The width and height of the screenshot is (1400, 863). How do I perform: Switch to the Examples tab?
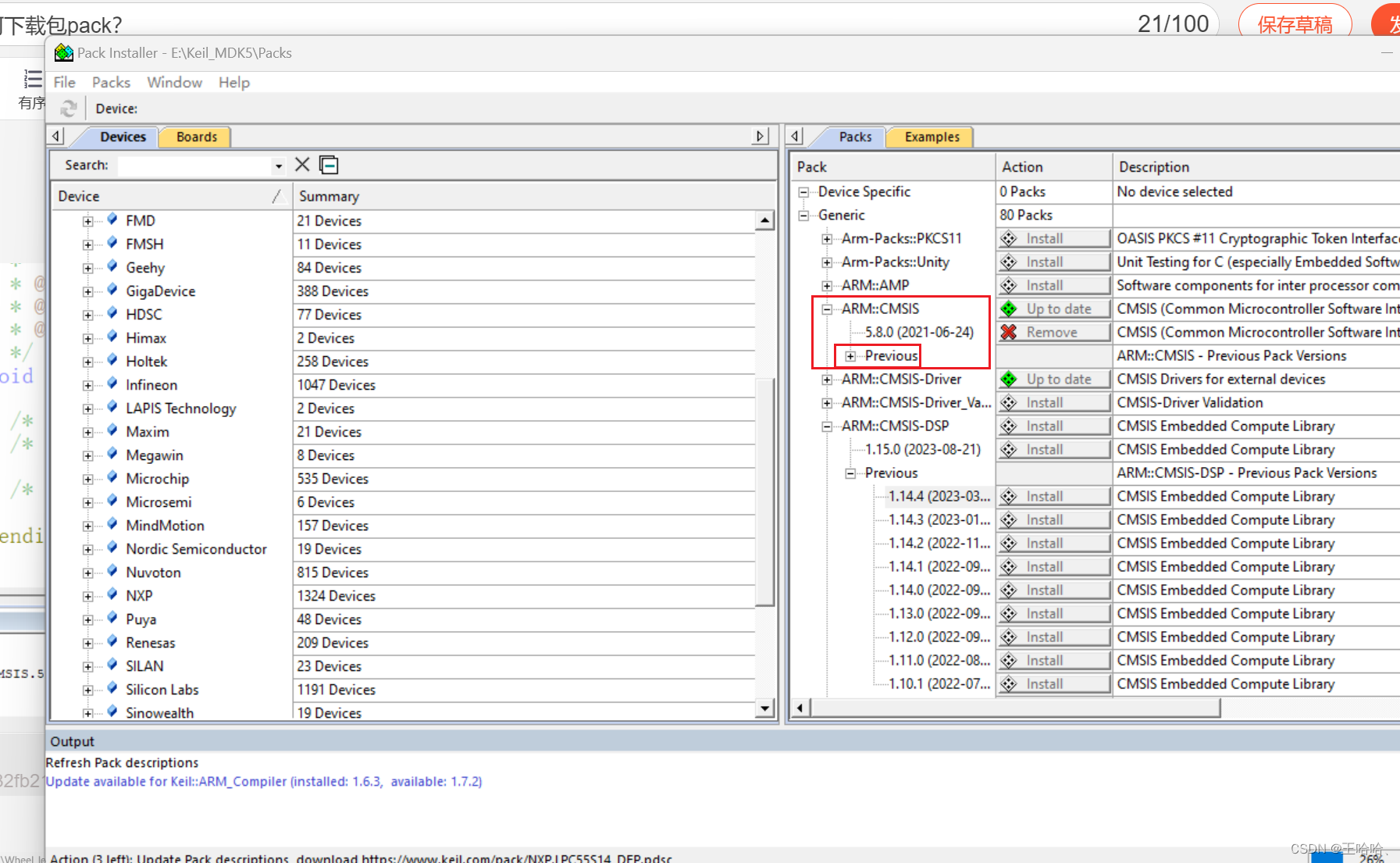click(x=932, y=137)
